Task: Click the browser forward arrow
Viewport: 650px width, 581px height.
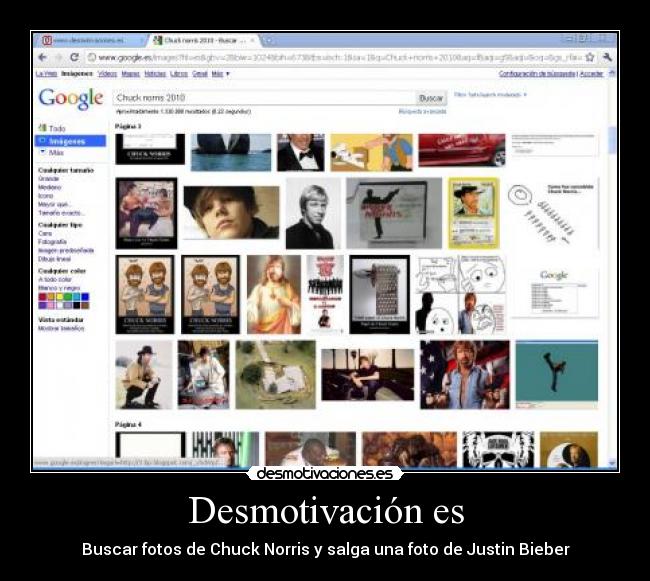Action: click(x=58, y=57)
